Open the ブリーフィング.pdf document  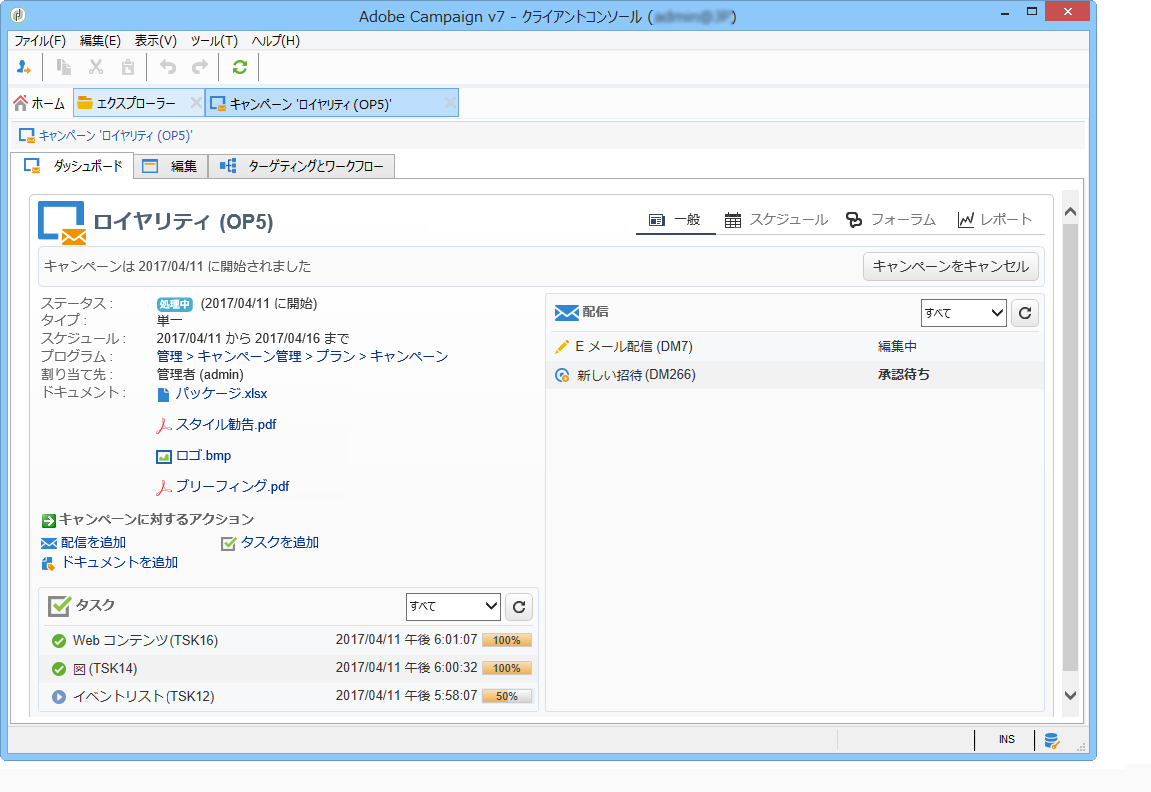(233, 486)
